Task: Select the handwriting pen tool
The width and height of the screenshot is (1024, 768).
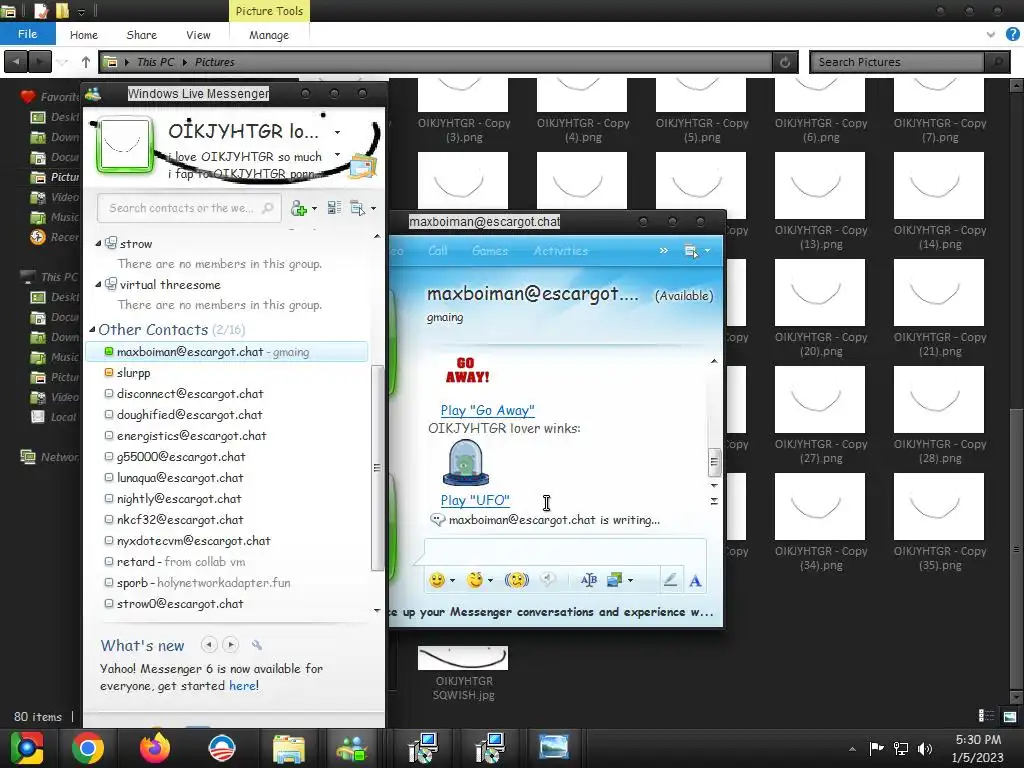Action: click(x=670, y=580)
